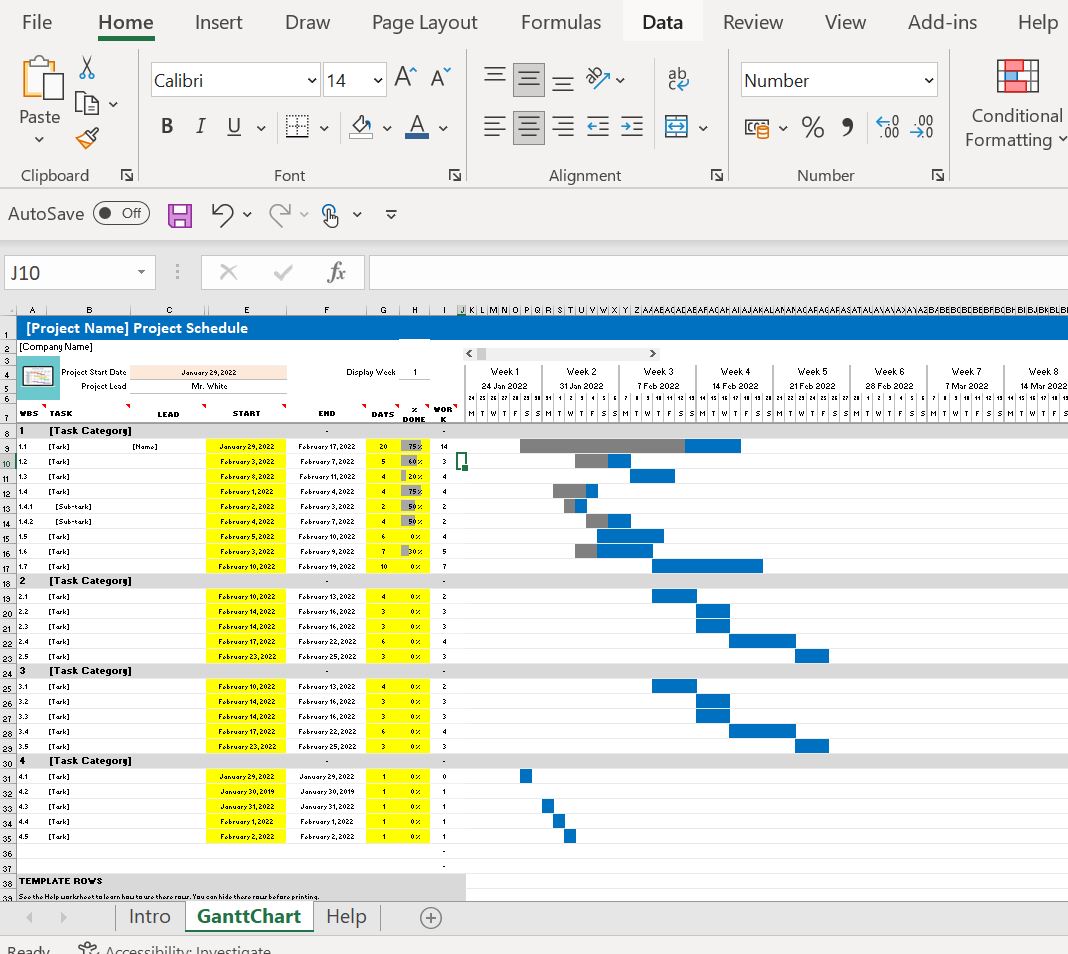Switch to the Formulas ribbon tab
This screenshot has width=1068, height=954.
click(x=561, y=22)
